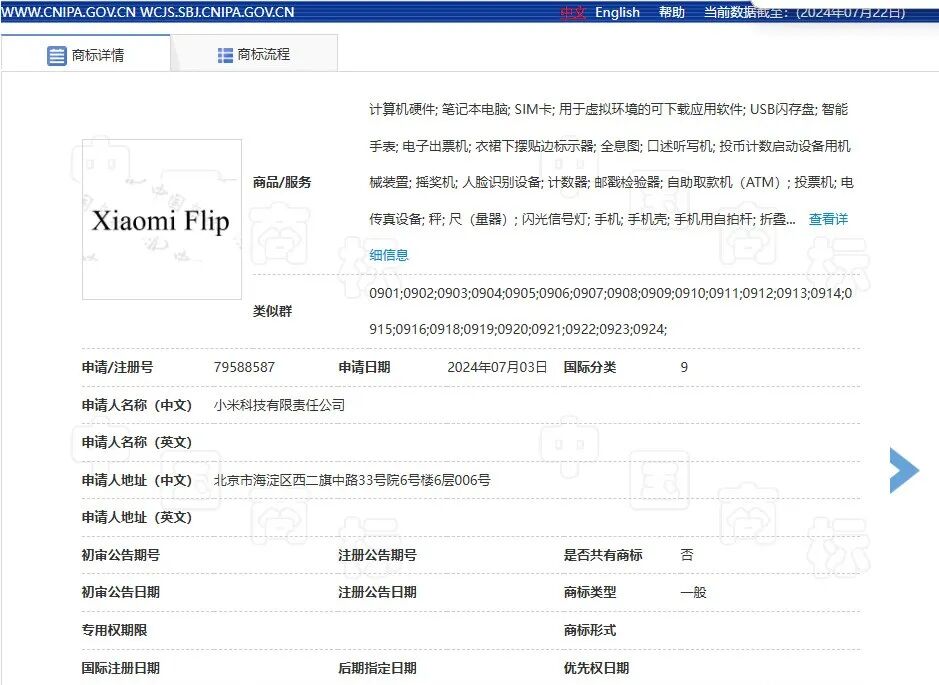Viewport: 939px width, 685px height.
Task: Click the 商标详情 document icon
Action: pyautogui.click(x=57, y=56)
